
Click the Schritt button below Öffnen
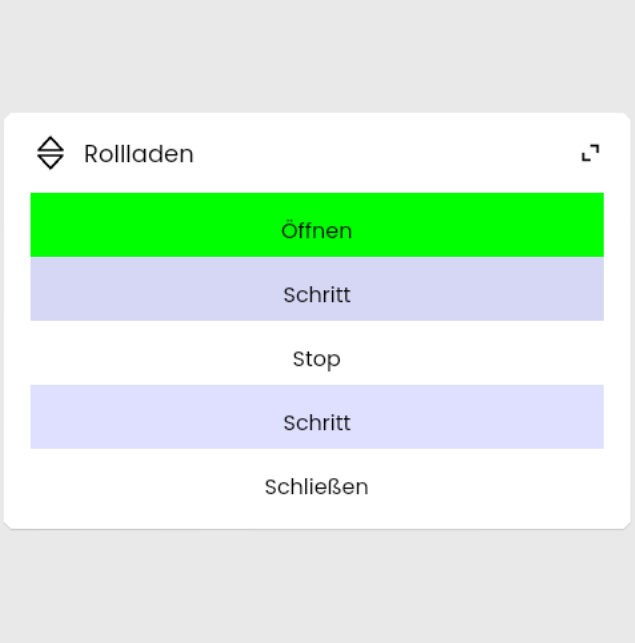pyautogui.click(x=317, y=295)
